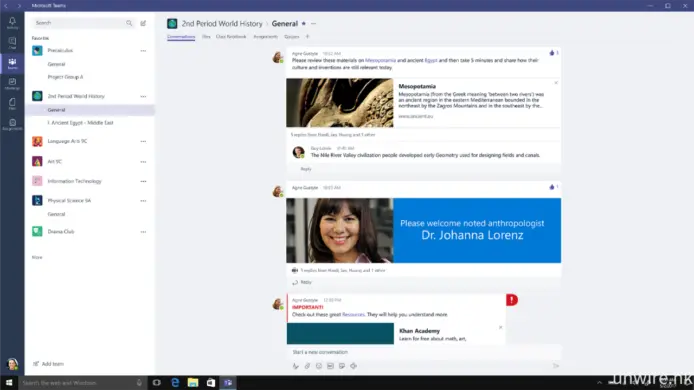Switch to the Class Notebook tab
694x390 pixels.
[x=231, y=37]
